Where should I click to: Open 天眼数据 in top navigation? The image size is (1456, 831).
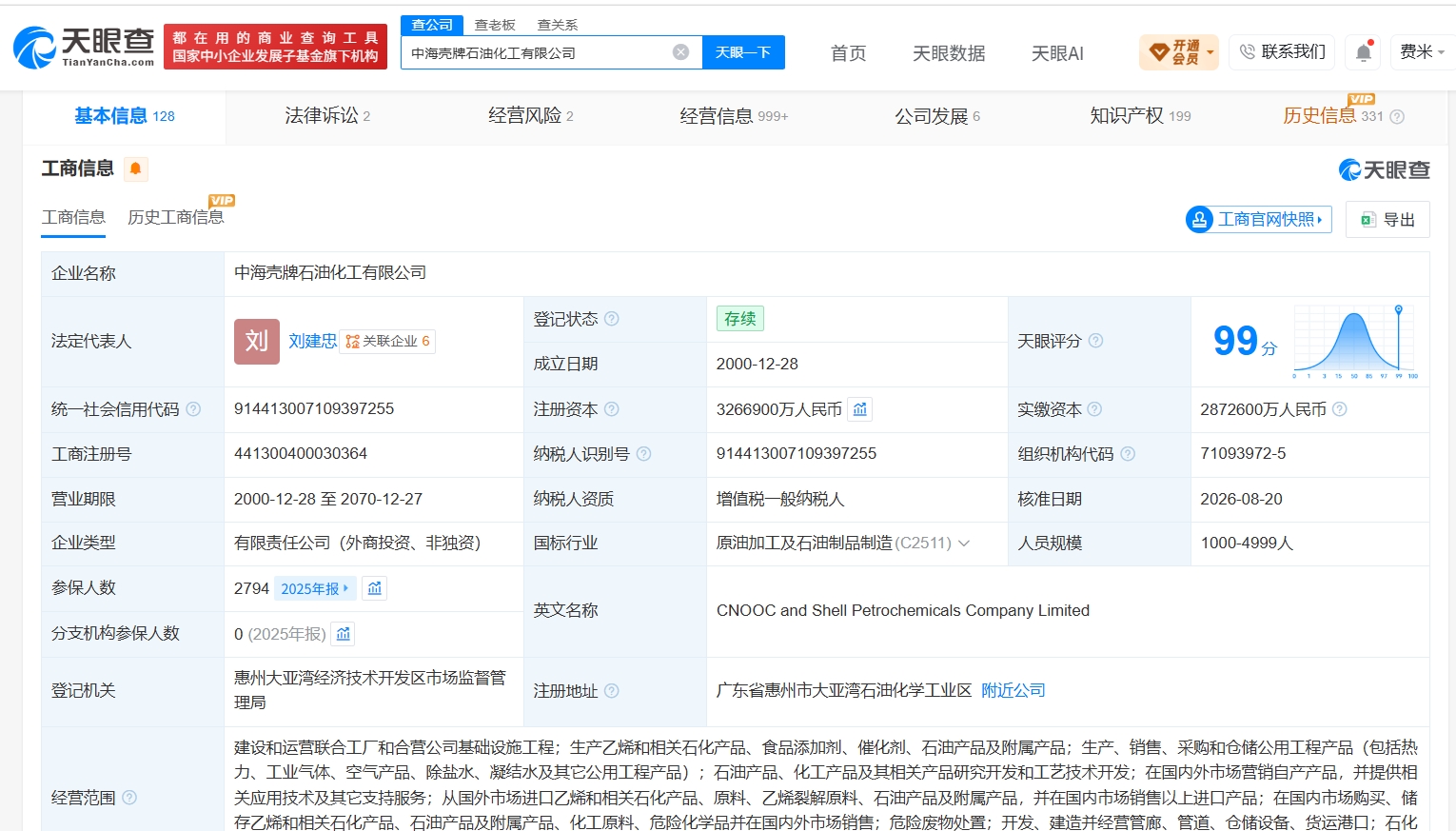click(949, 53)
